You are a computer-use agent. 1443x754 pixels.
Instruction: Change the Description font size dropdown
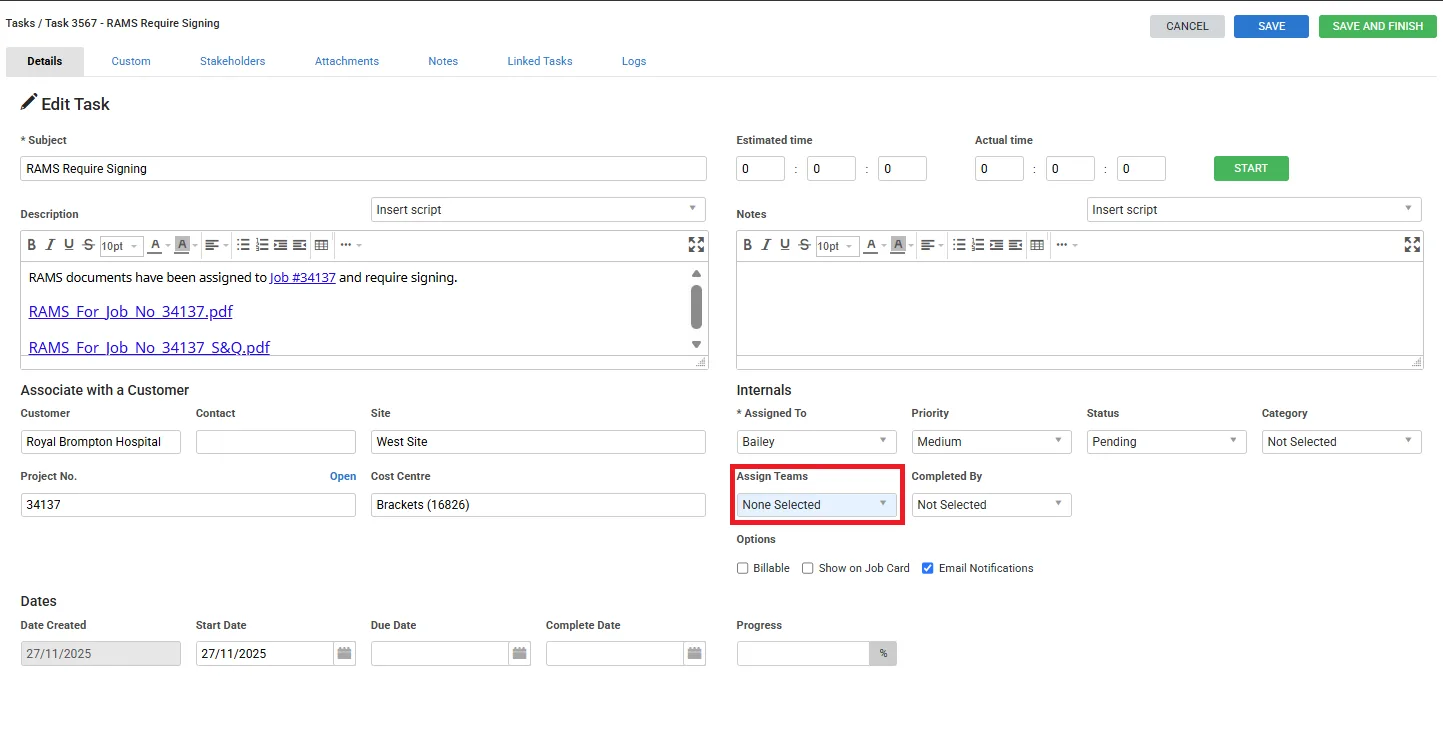[121, 246]
